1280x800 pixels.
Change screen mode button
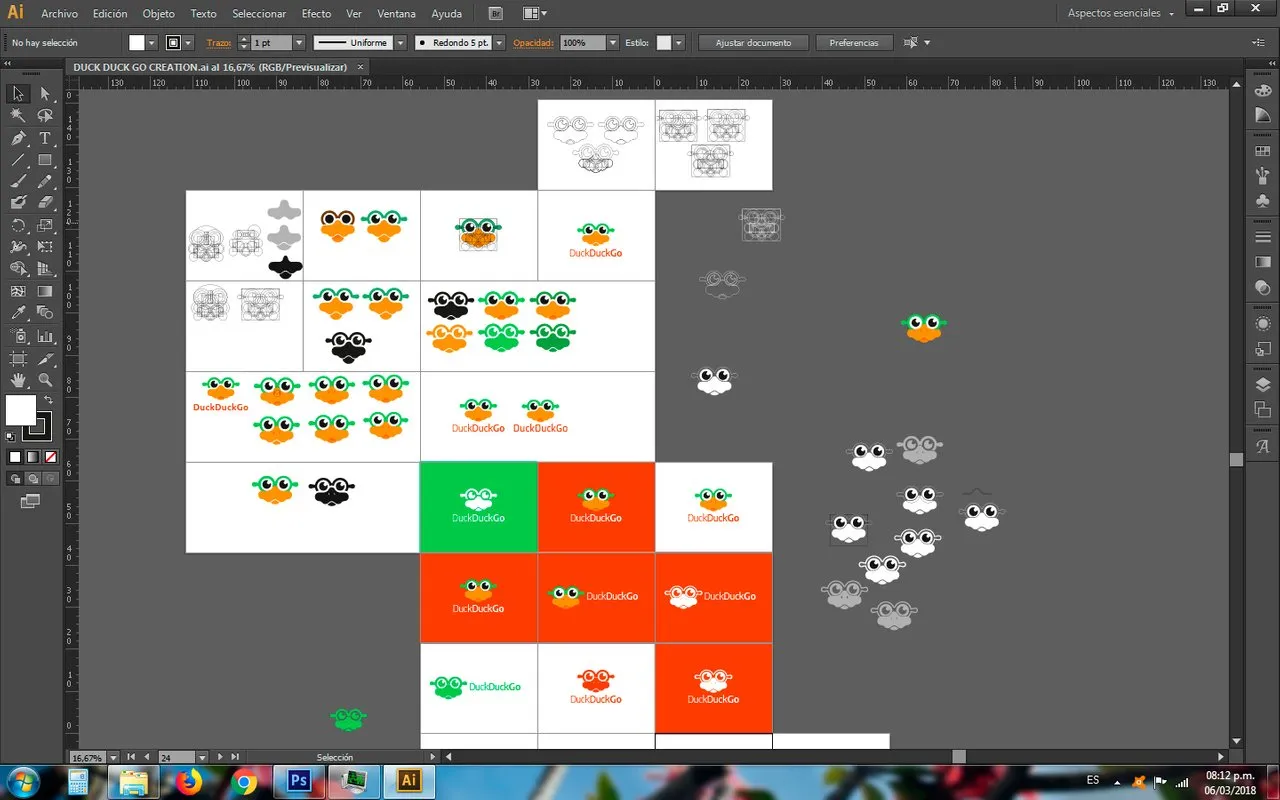point(30,500)
